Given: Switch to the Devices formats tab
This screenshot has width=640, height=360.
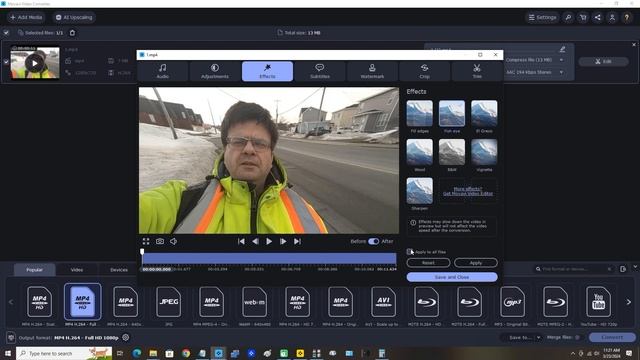Looking at the screenshot, I should [x=119, y=270].
